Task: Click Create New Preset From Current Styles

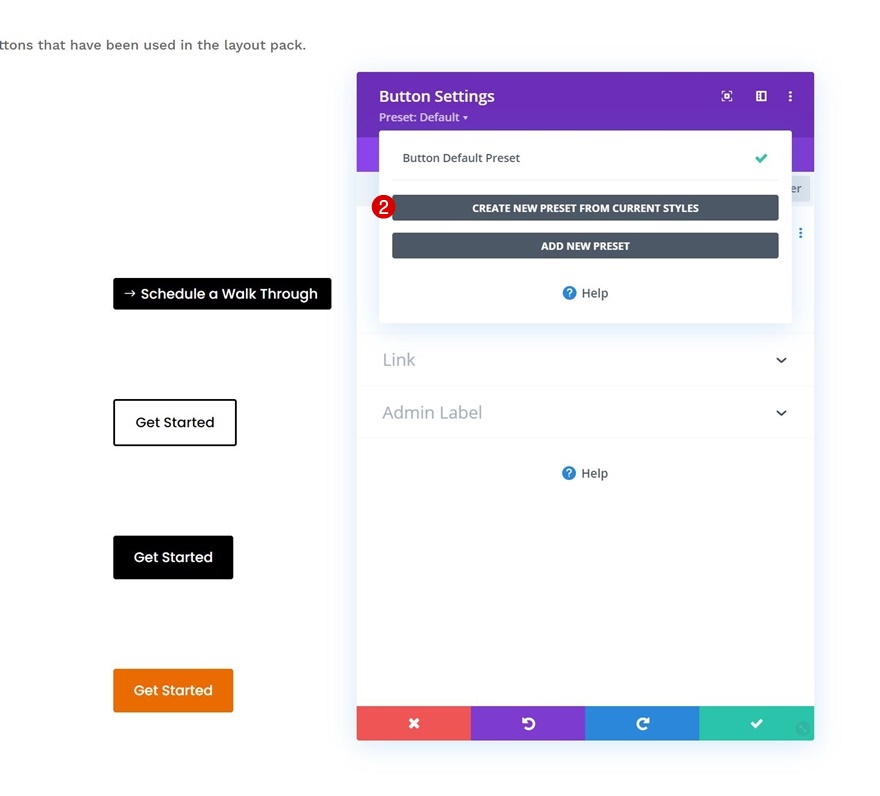Action: click(x=585, y=208)
